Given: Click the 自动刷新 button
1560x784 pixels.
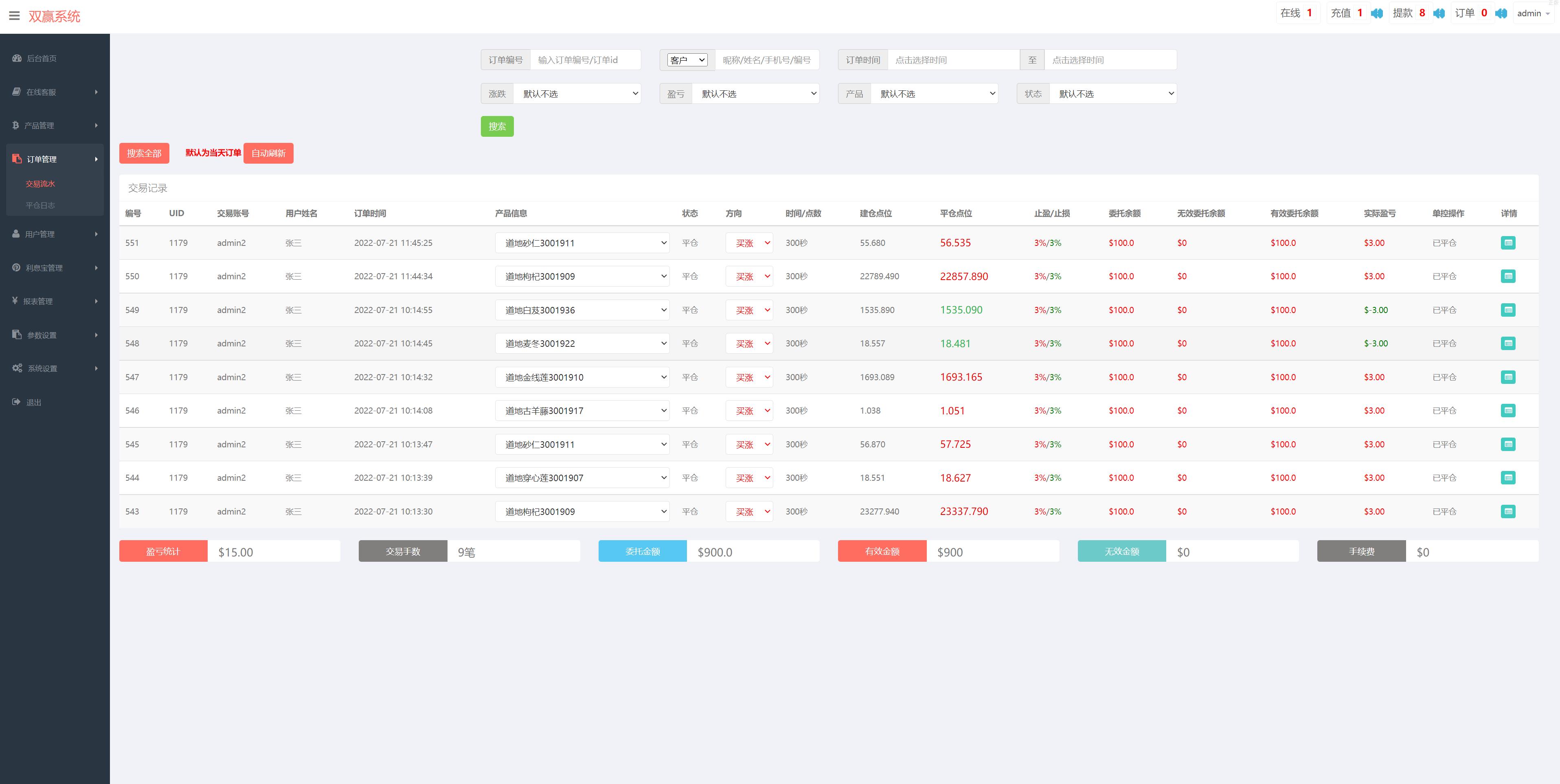Looking at the screenshot, I should coord(268,153).
